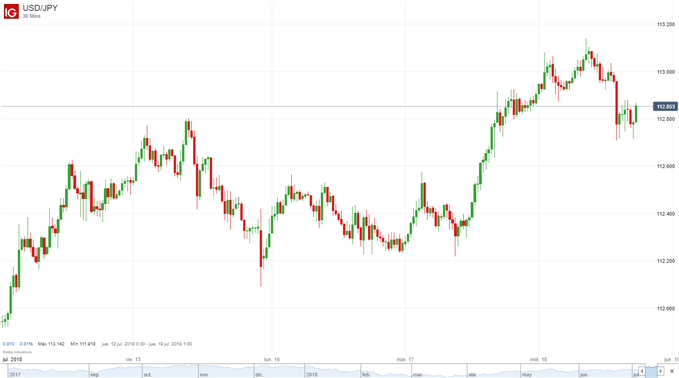This screenshot has width=679, height=378.
Task: Jump navigator to the dic. section
Action: [x=259, y=375]
